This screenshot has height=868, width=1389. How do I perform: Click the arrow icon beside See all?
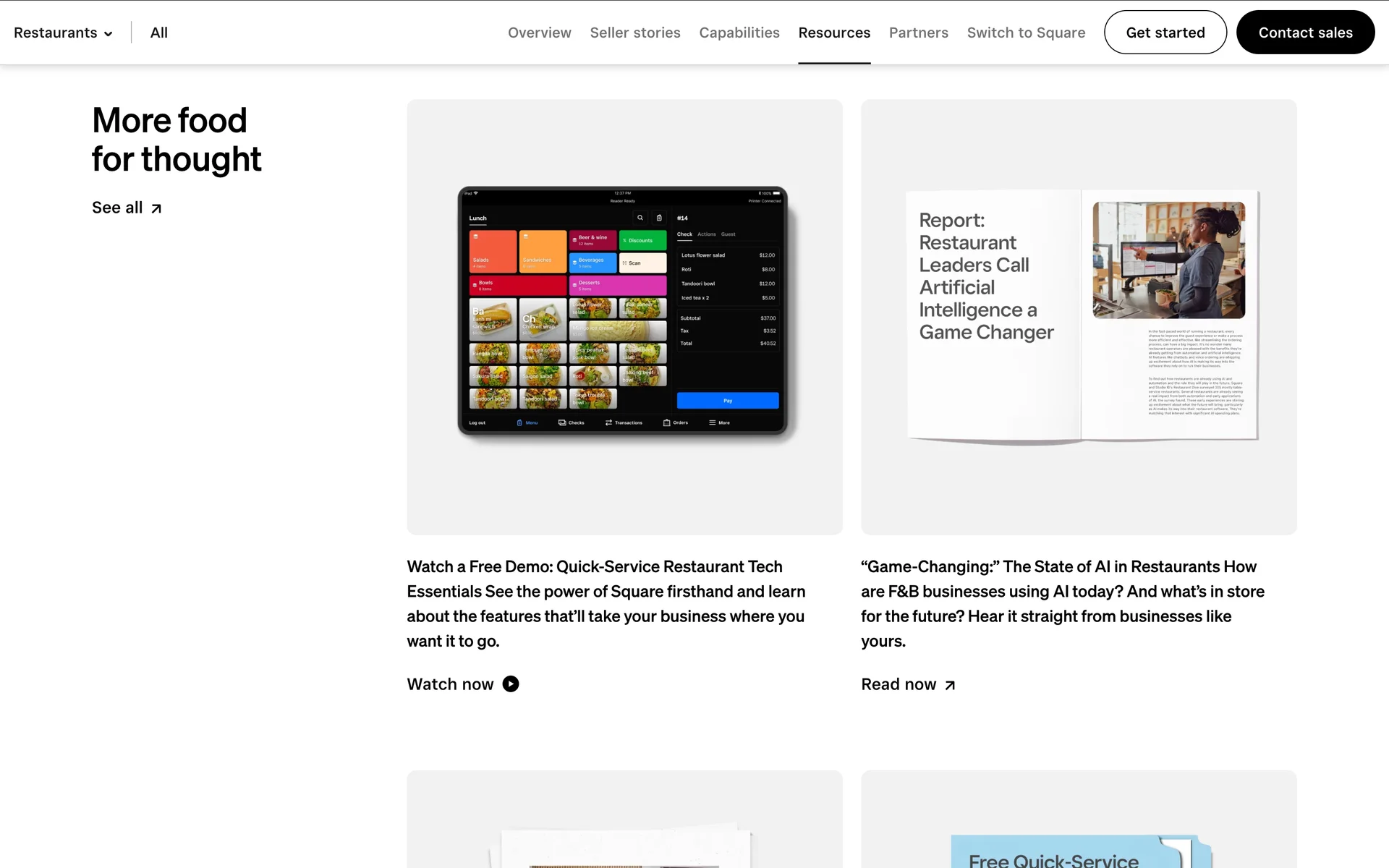[x=156, y=208]
